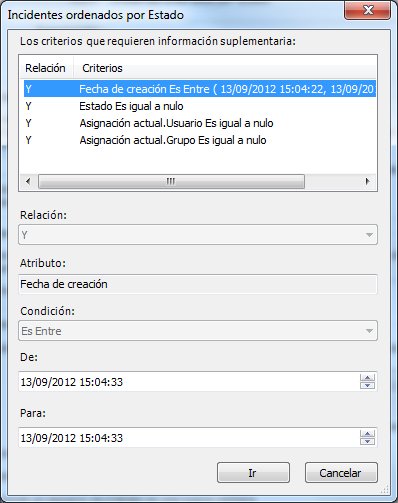Image resolution: width=398 pixels, height=503 pixels.
Task: Close the Incidentes ordenados por Estado dialog
Action: tap(368, 10)
